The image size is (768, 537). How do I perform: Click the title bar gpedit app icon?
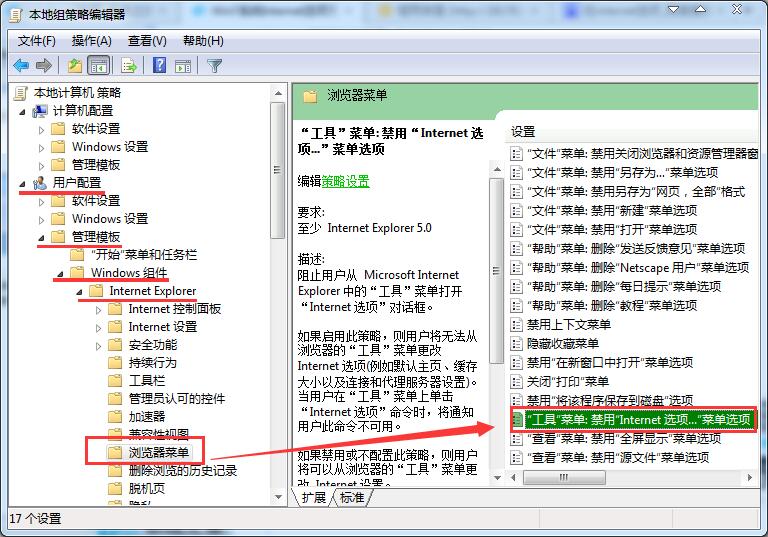click(x=16, y=15)
